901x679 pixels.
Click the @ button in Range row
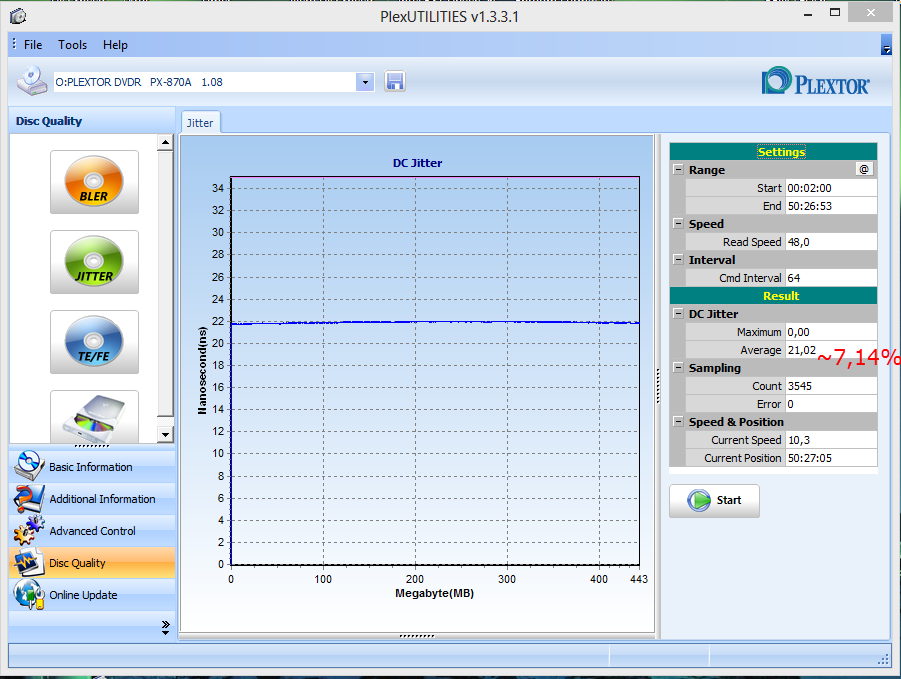(864, 169)
